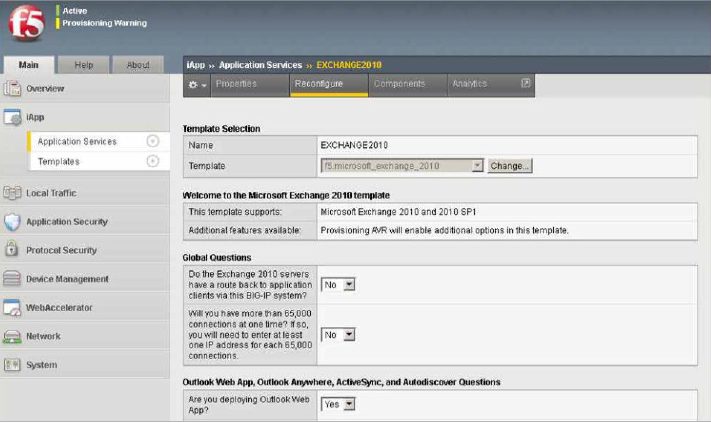Image resolution: width=711 pixels, height=423 pixels.
Task: Click the System icon
Action: coord(12,365)
